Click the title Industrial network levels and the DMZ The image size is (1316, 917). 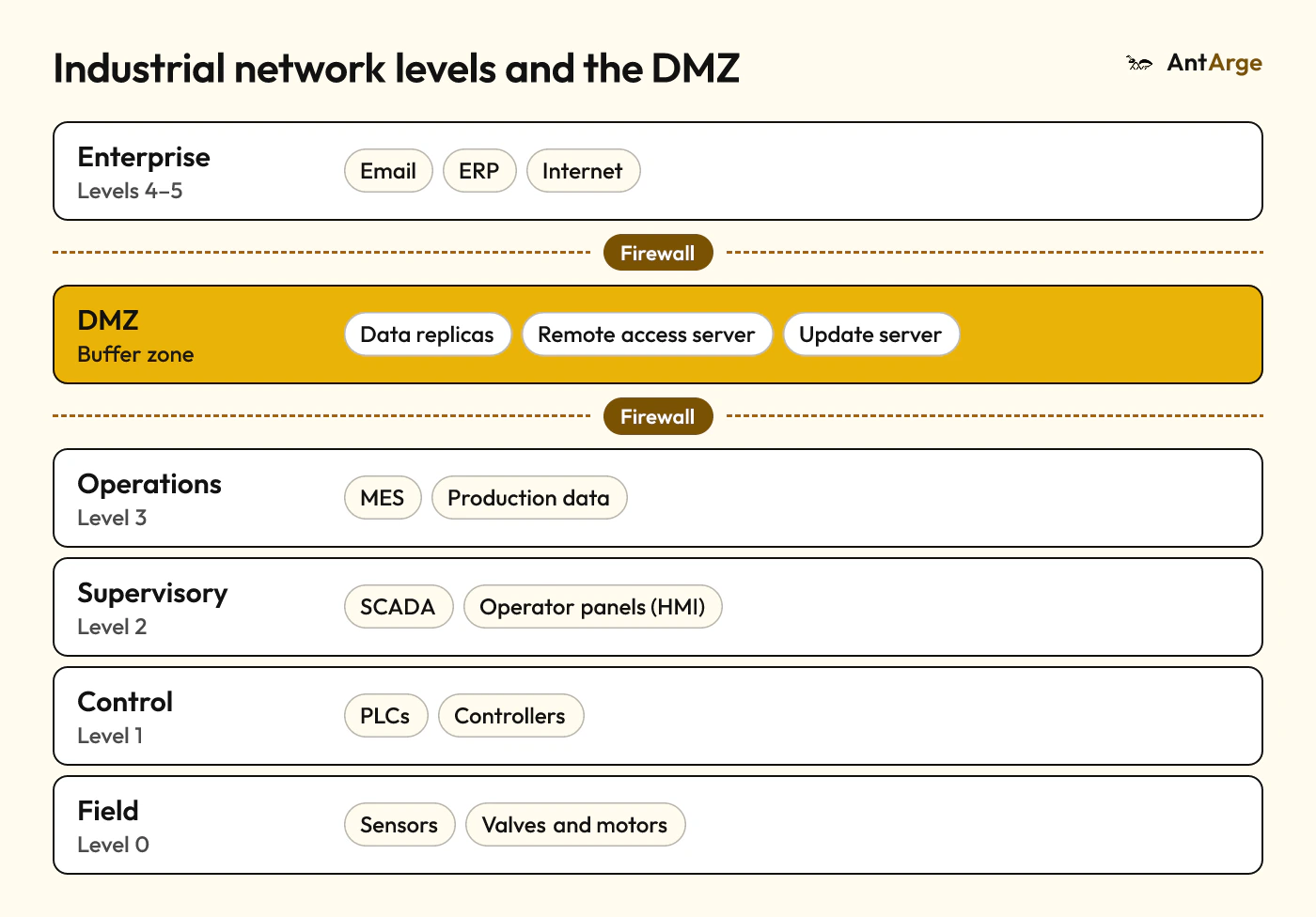click(397, 69)
